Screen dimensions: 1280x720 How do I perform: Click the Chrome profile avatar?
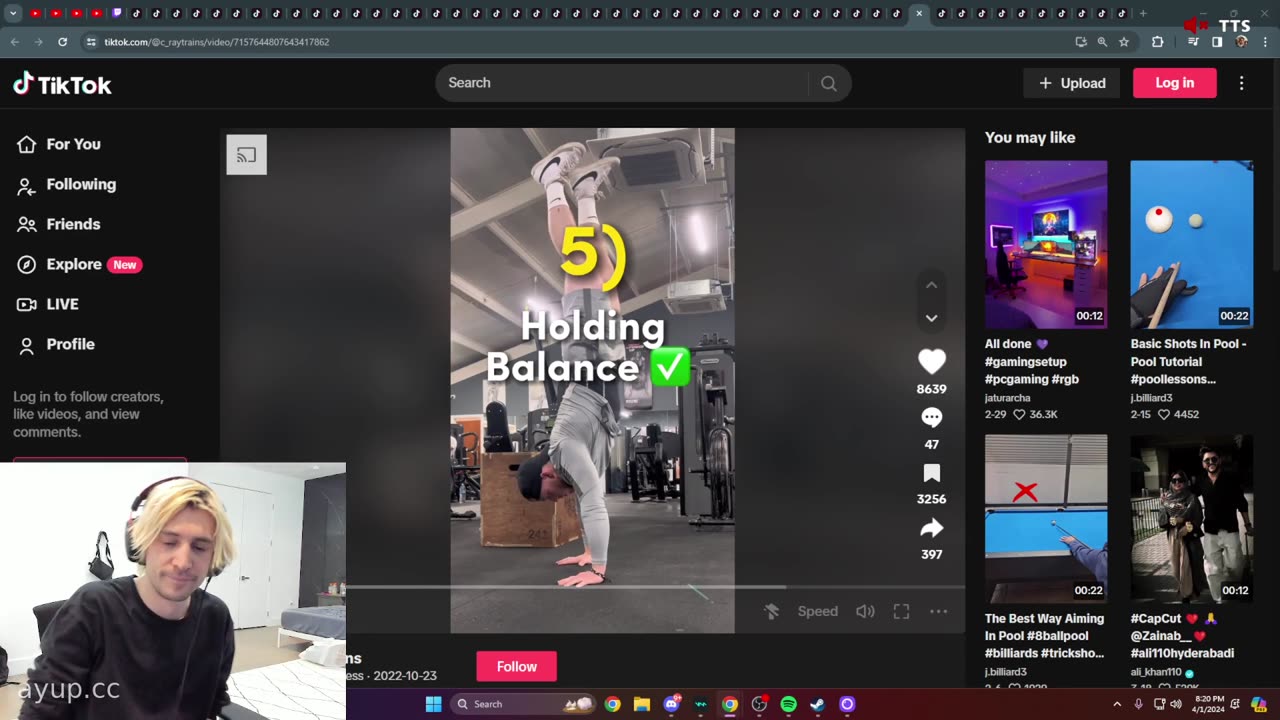point(1241,42)
